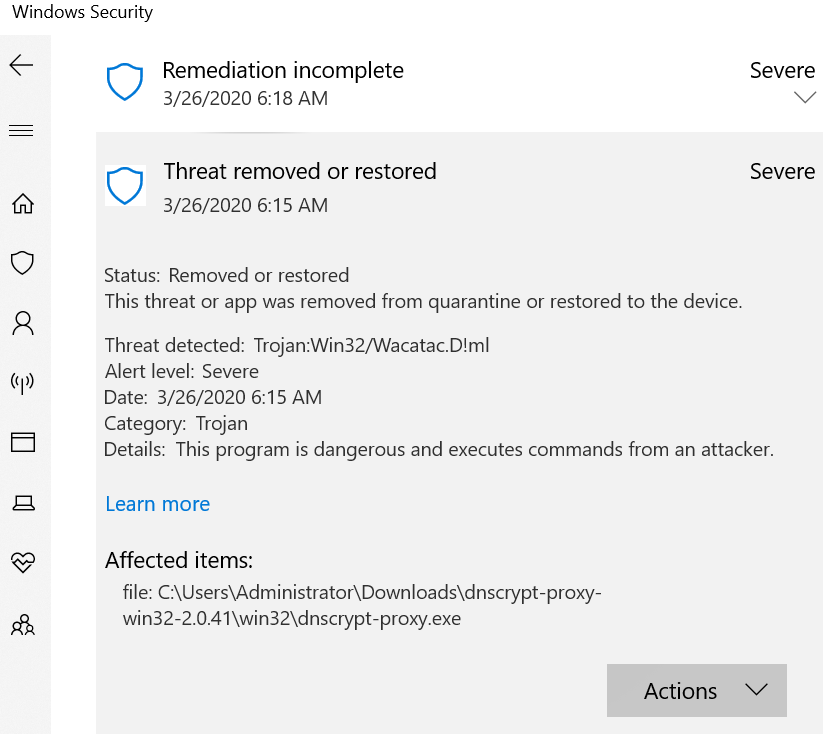825x734 pixels.
Task: Go back using the arrow button
Action: click(20, 64)
